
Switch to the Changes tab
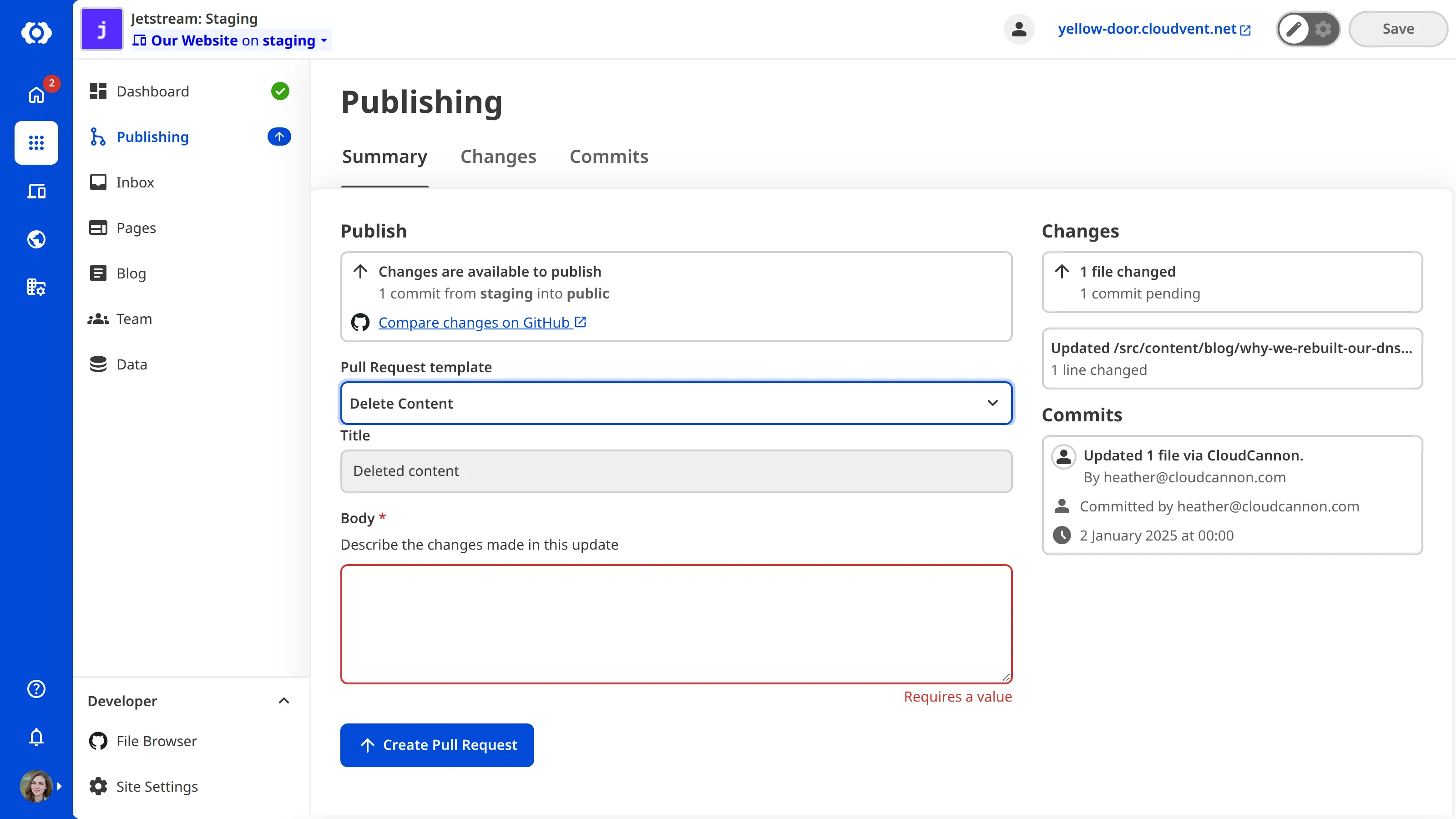[498, 157]
